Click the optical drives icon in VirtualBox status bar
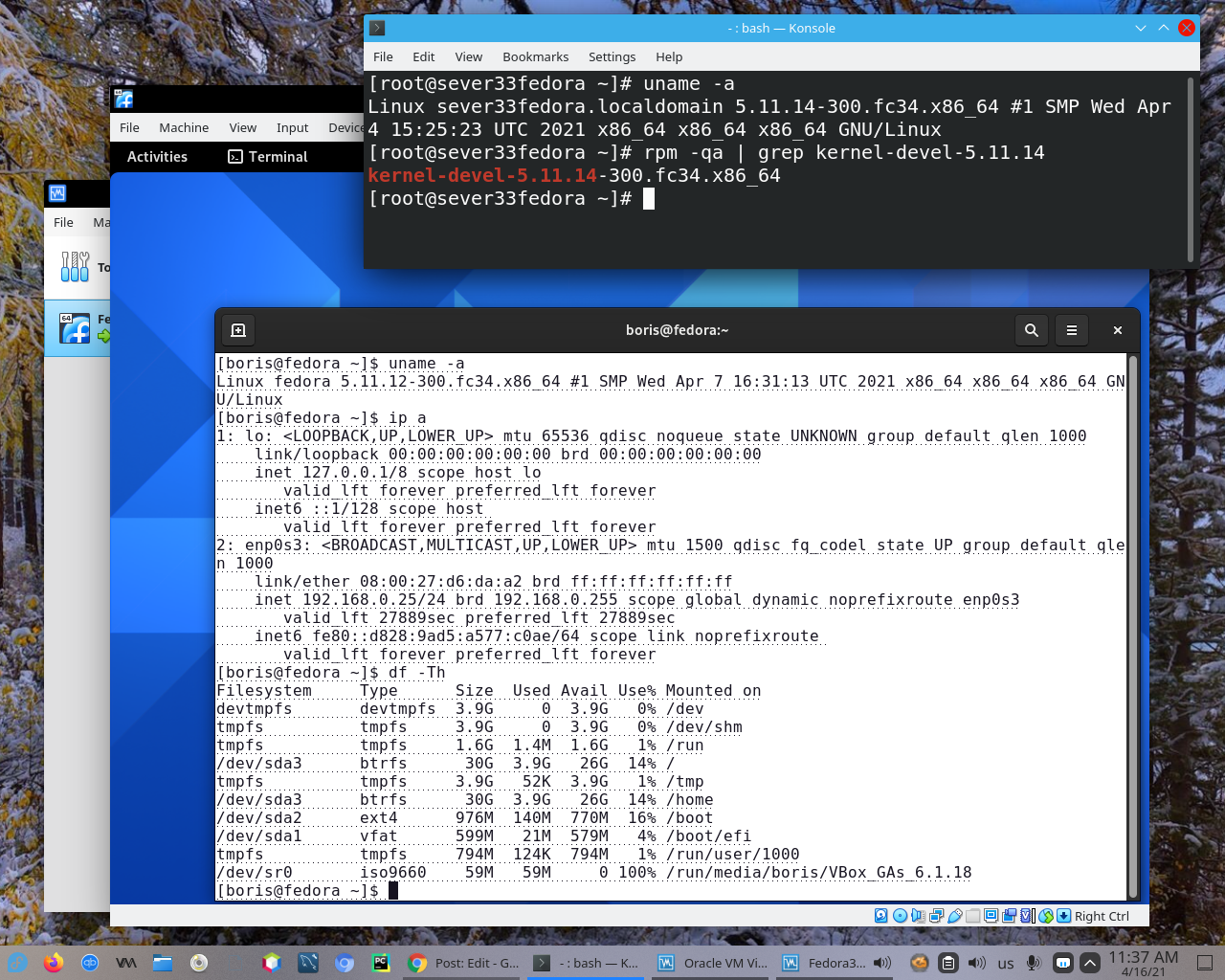The image size is (1225, 980). [901, 915]
